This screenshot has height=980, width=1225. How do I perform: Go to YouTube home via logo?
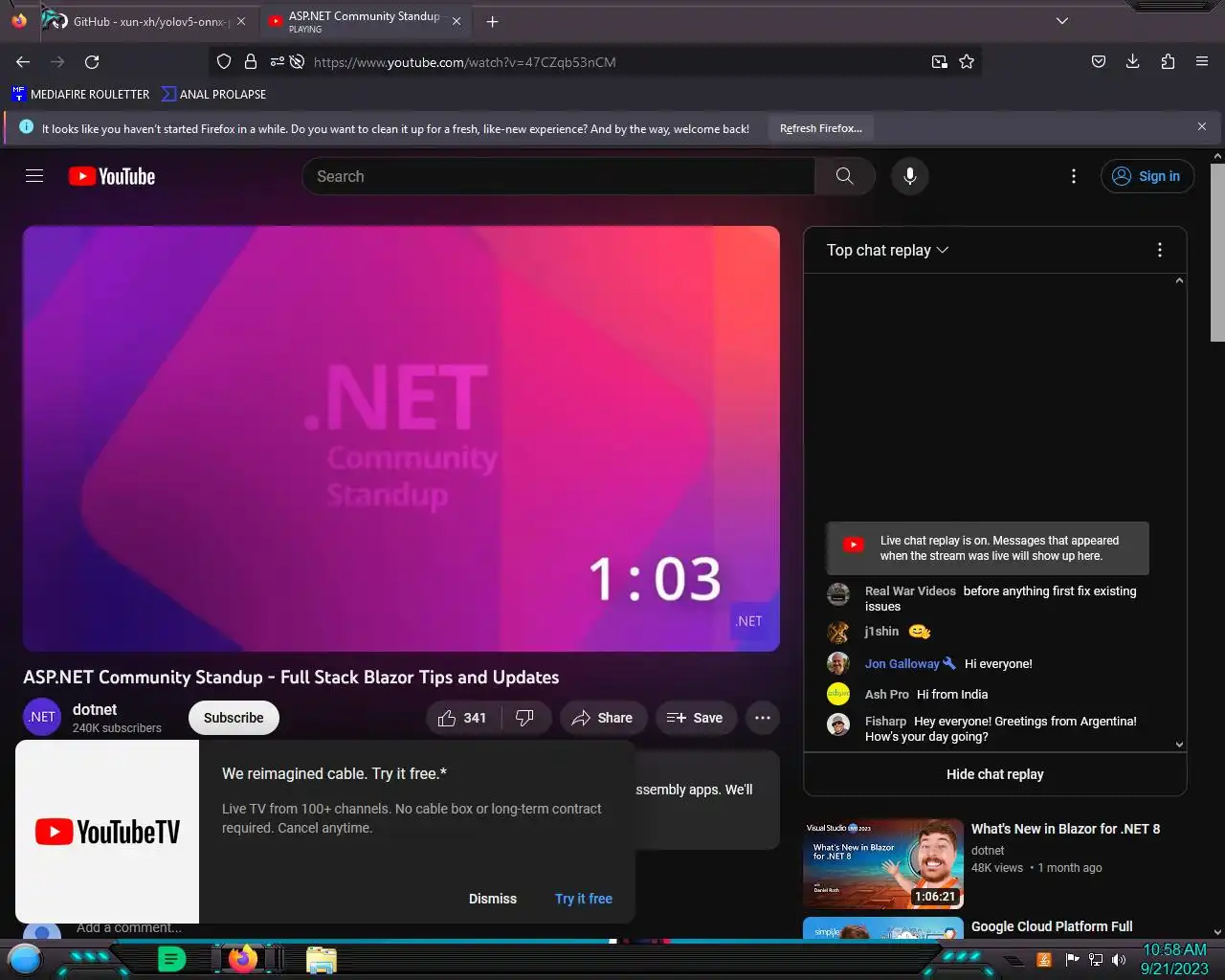click(112, 176)
